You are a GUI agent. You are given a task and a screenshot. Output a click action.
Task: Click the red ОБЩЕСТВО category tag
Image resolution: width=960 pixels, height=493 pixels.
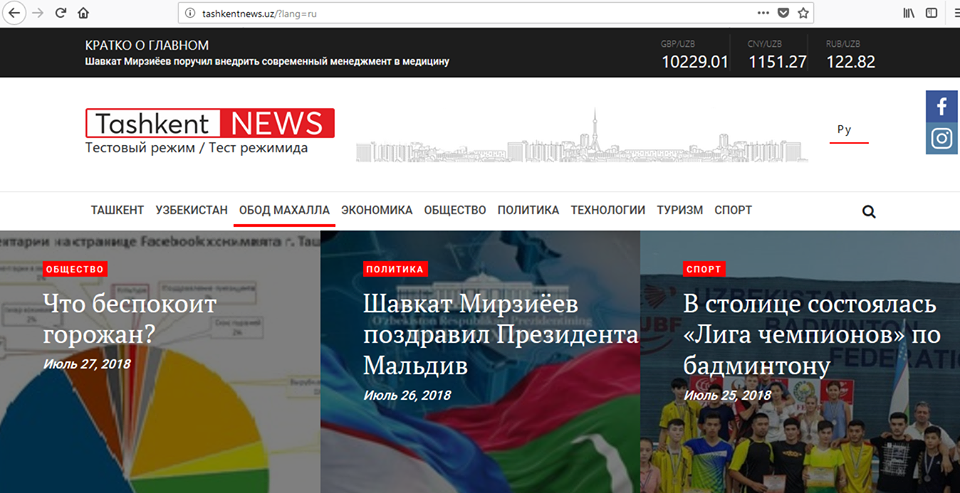[75, 269]
